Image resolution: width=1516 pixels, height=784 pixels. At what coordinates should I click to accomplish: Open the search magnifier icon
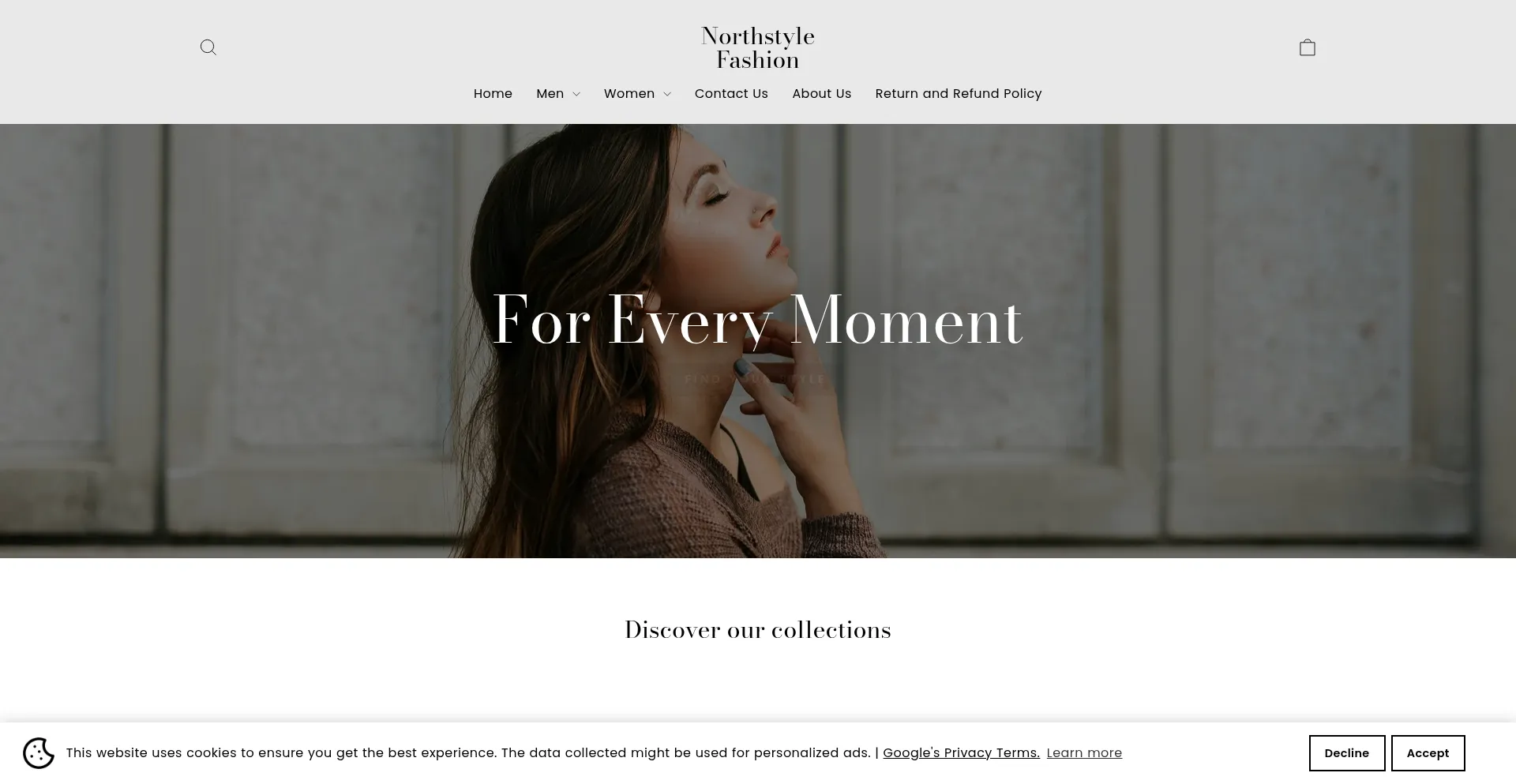208,47
